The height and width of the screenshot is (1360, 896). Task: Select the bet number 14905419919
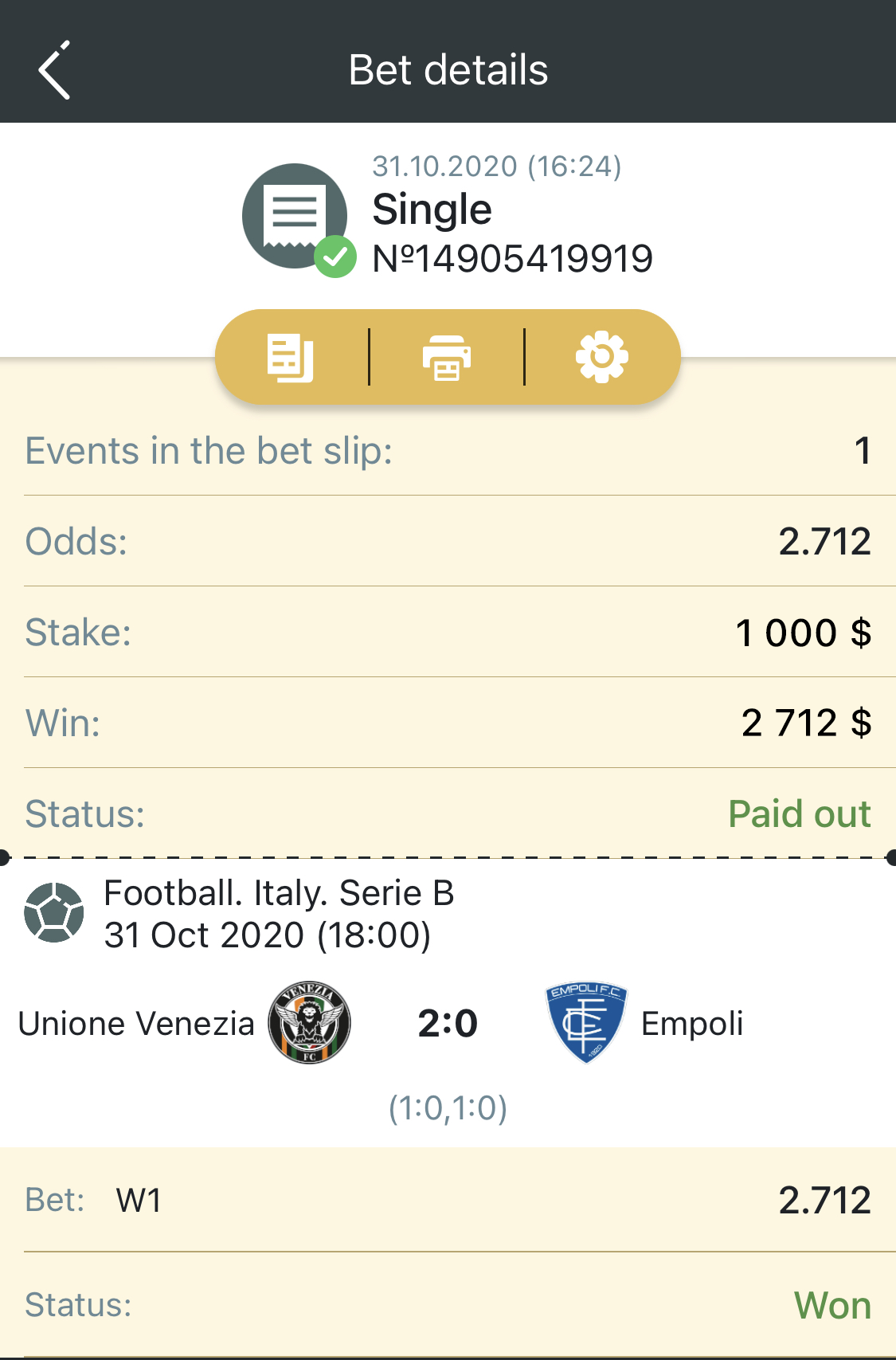point(512,259)
